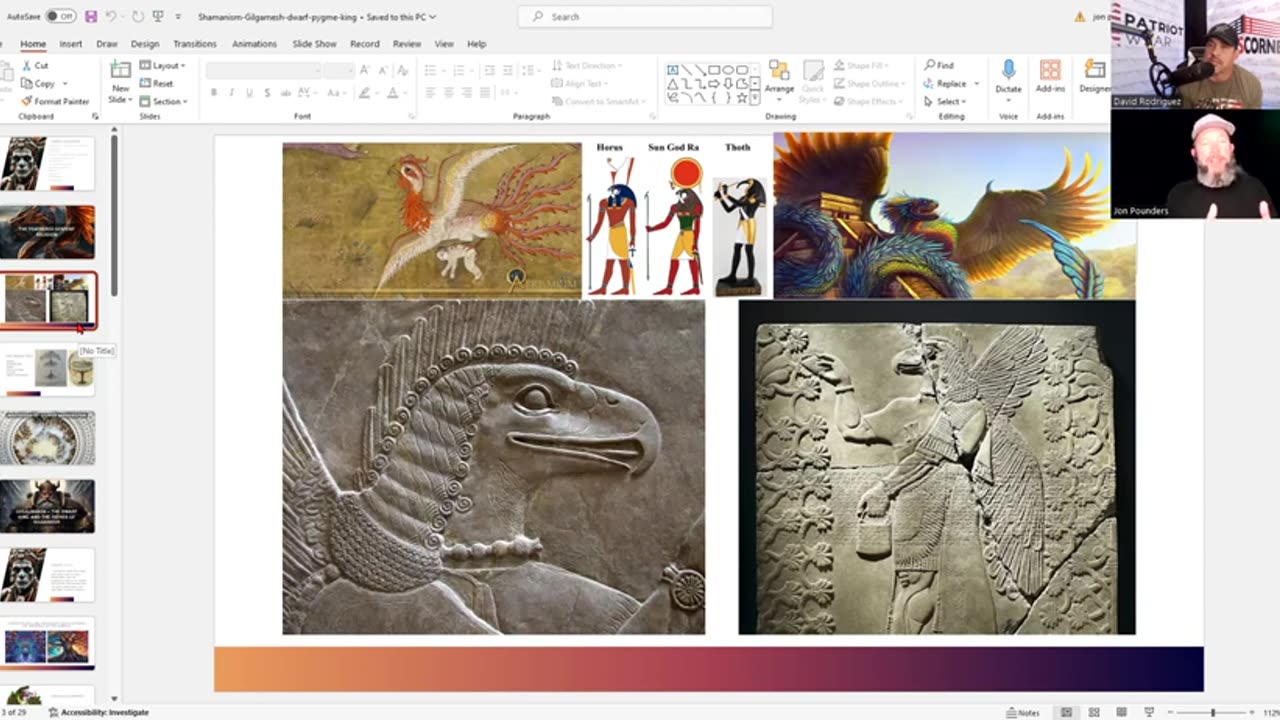Screen dimensions: 1280x720
Task: Open the Select dropdown in Editing
Action: tap(945, 101)
